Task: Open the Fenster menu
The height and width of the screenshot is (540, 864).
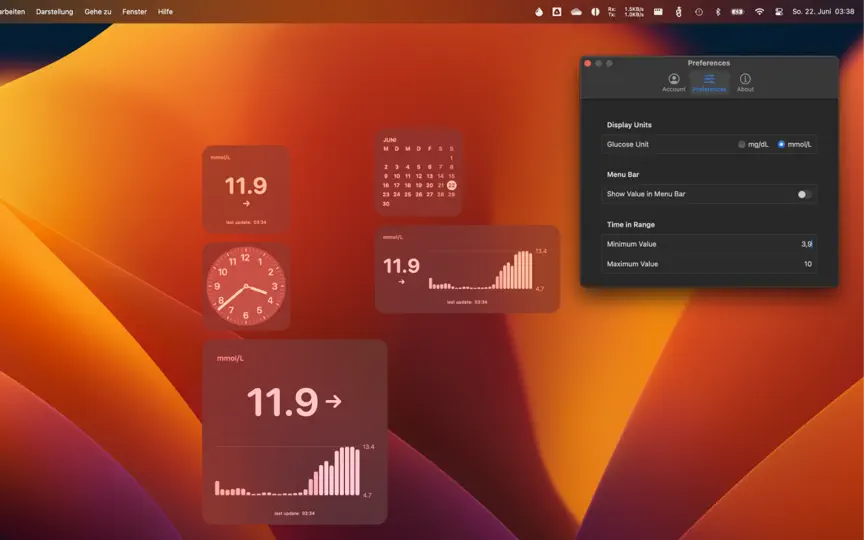Action: [134, 12]
